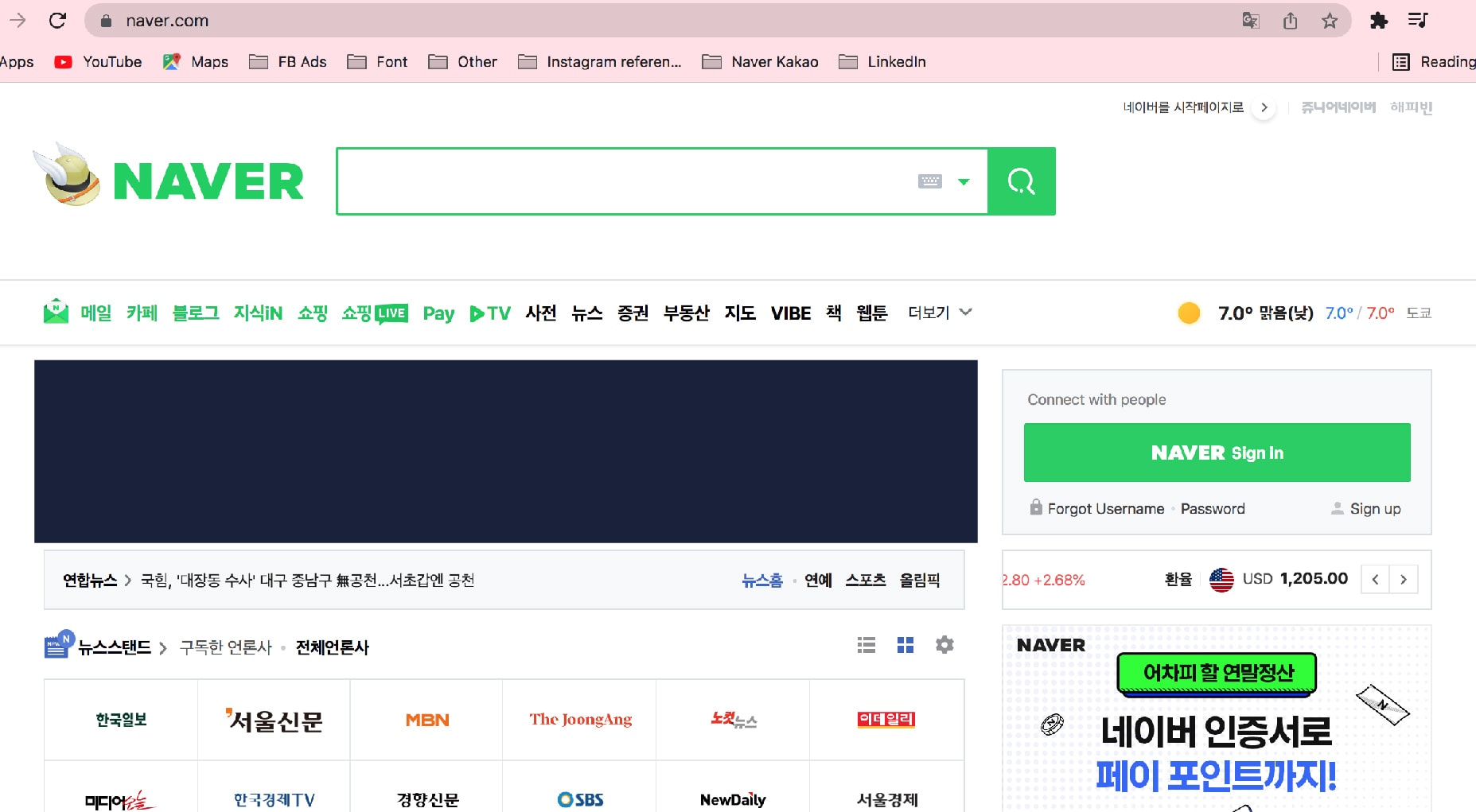Open the 뉴스홈 news home link

coord(762,581)
